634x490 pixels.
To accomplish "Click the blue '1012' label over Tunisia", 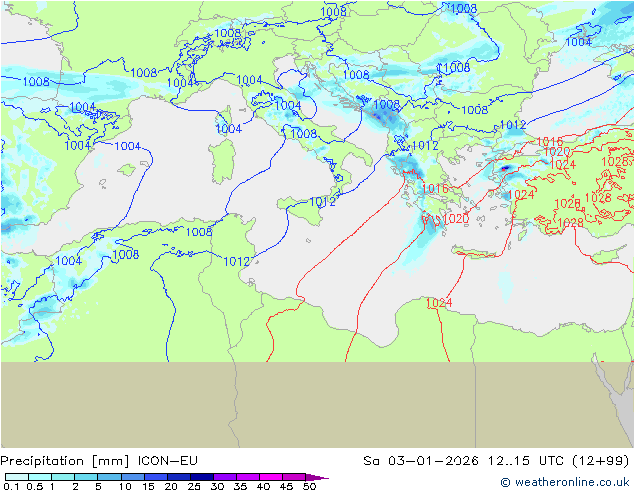I will coord(237,262).
